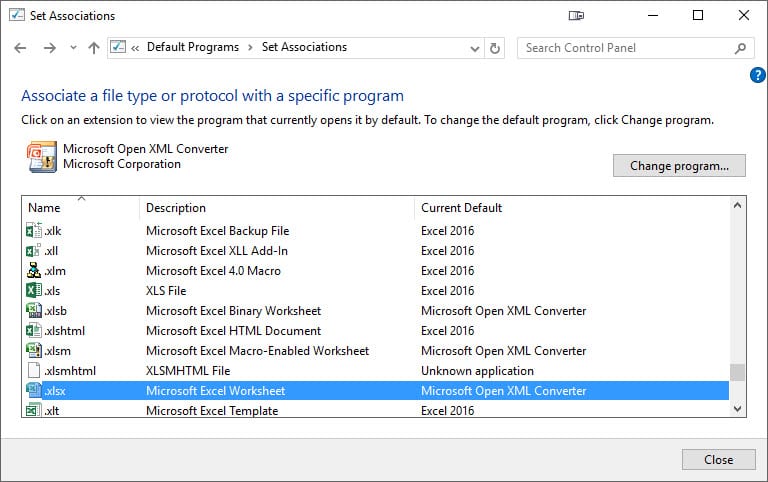The height and width of the screenshot is (482, 768).
Task: Click the .xlk file type icon
Action: 34,230
